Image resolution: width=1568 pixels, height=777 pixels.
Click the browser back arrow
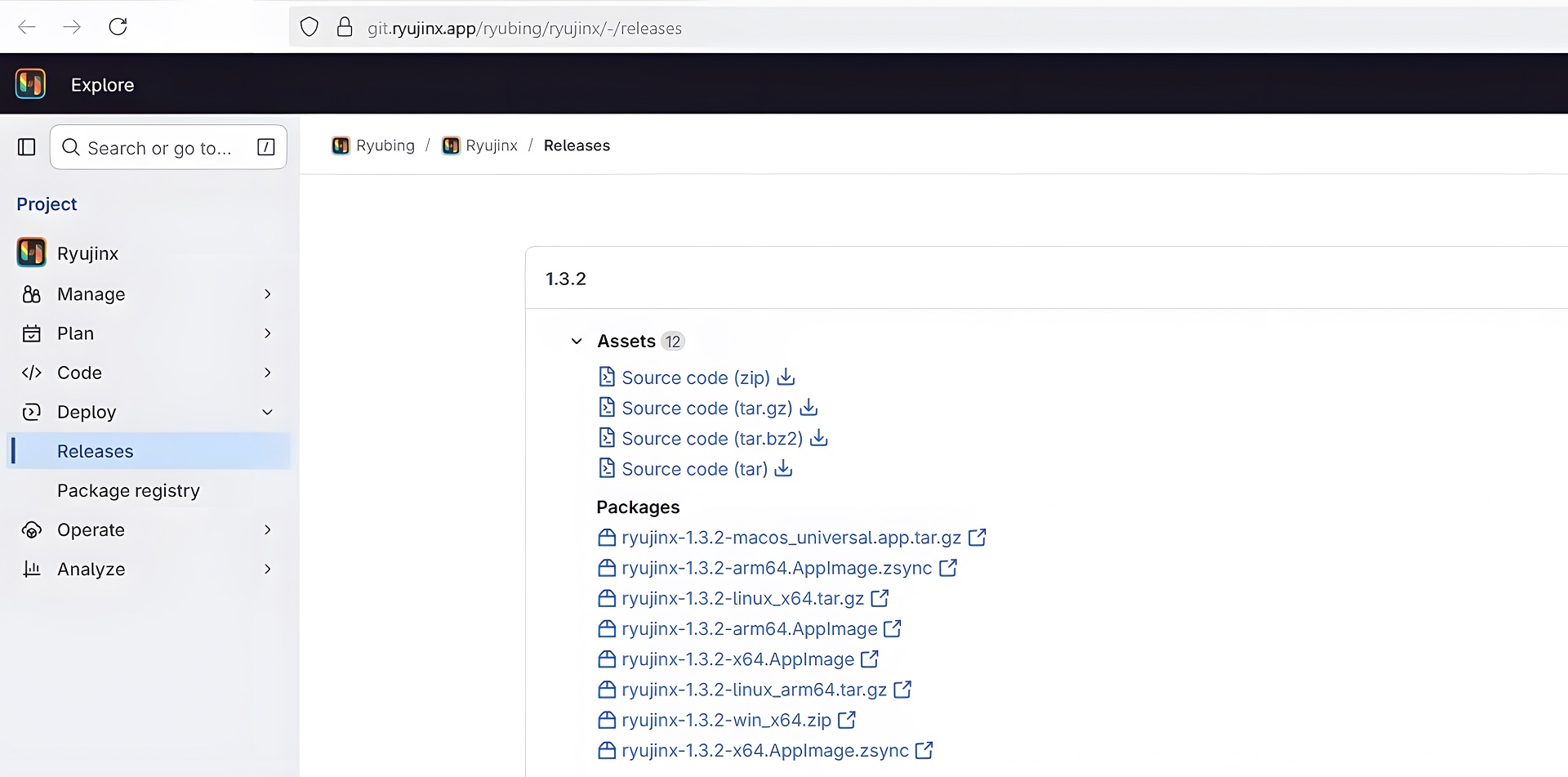(27, 27)
